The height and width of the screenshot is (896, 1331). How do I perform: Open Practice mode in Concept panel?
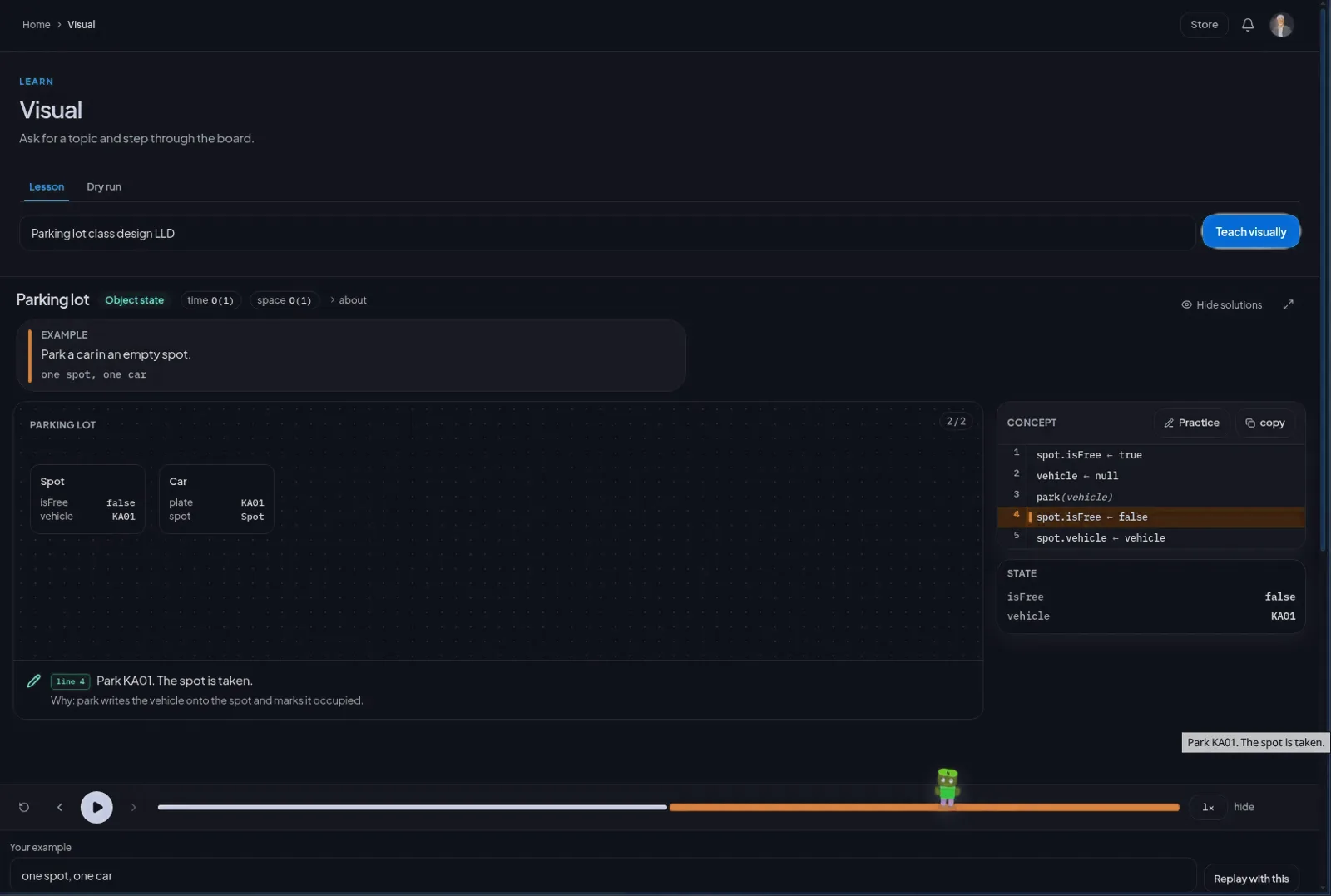click(1191, 423)
